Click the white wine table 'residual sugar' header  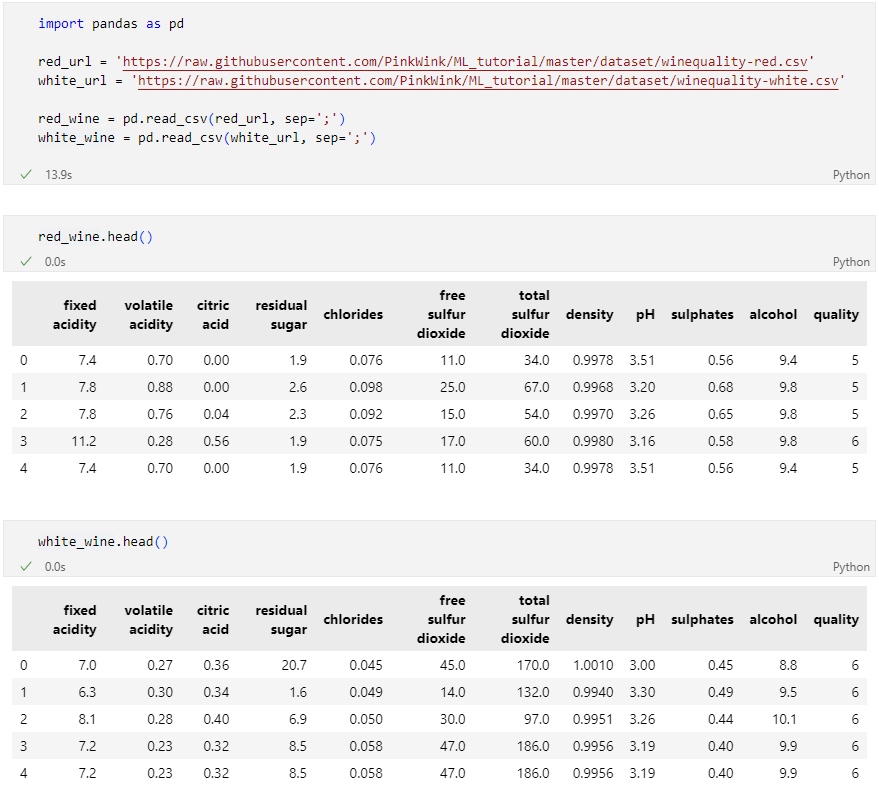click(281, 619)
